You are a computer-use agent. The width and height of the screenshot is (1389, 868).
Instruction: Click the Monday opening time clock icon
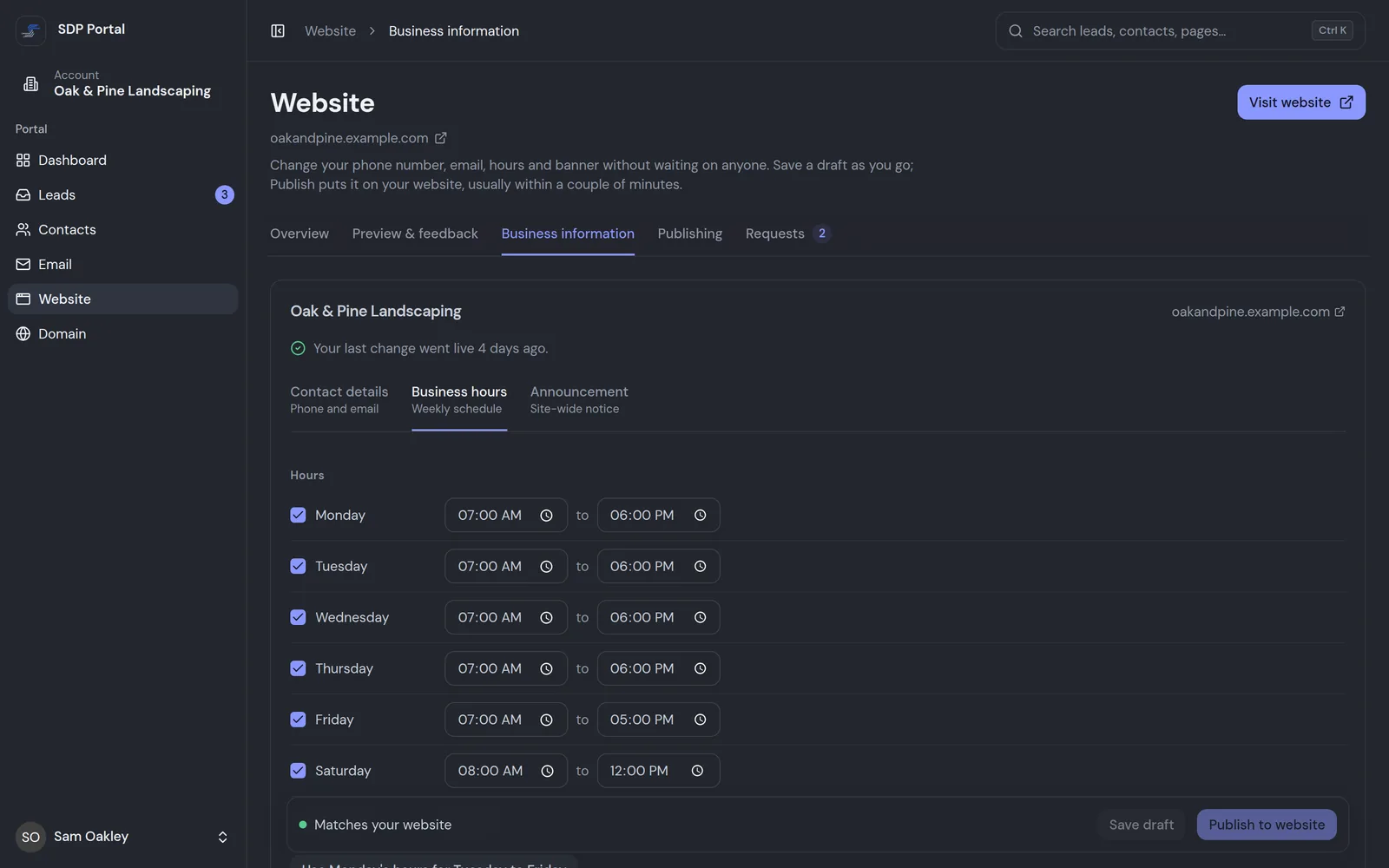click(546, 516)
